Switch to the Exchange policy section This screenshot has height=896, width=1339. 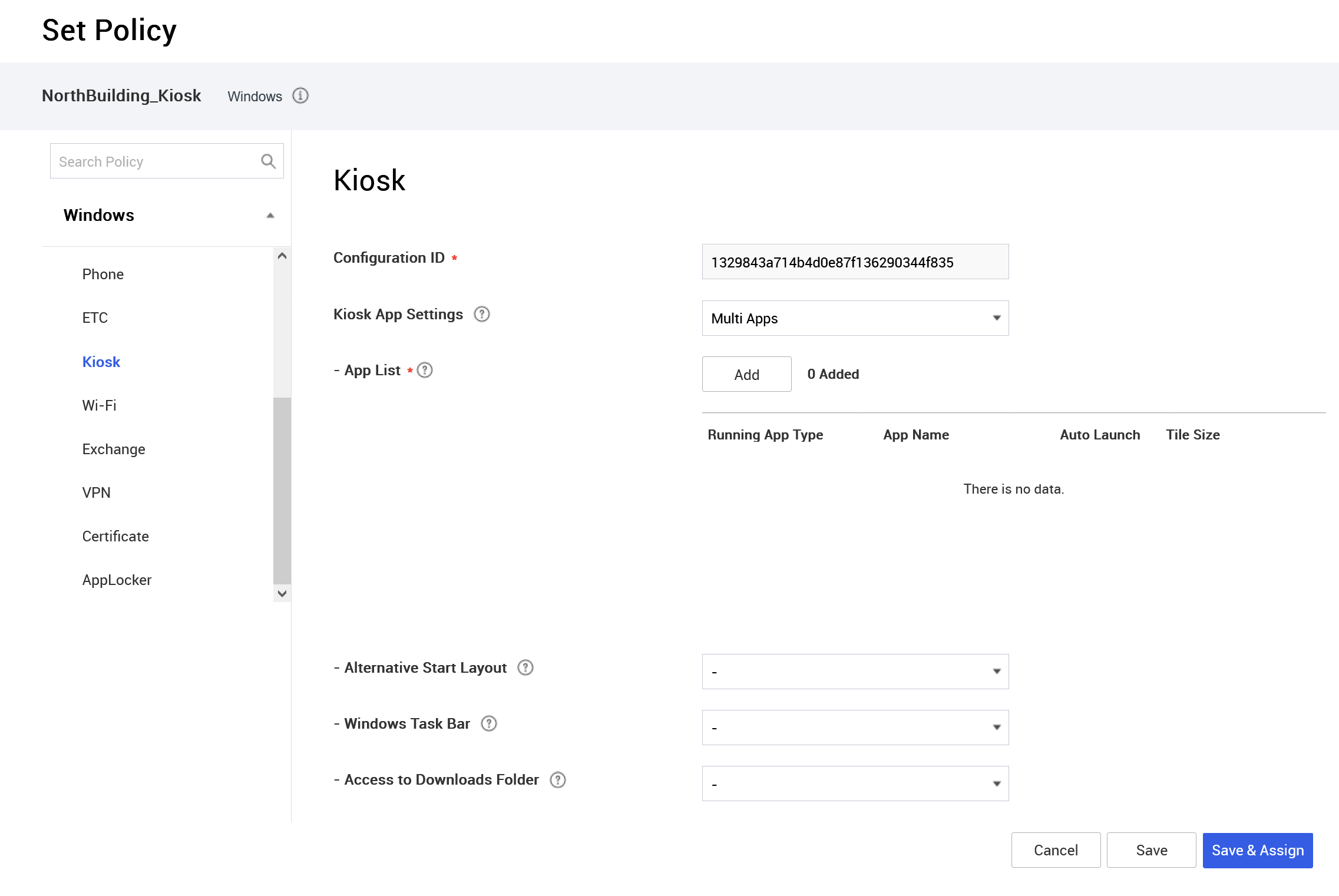tap(113, 449)
